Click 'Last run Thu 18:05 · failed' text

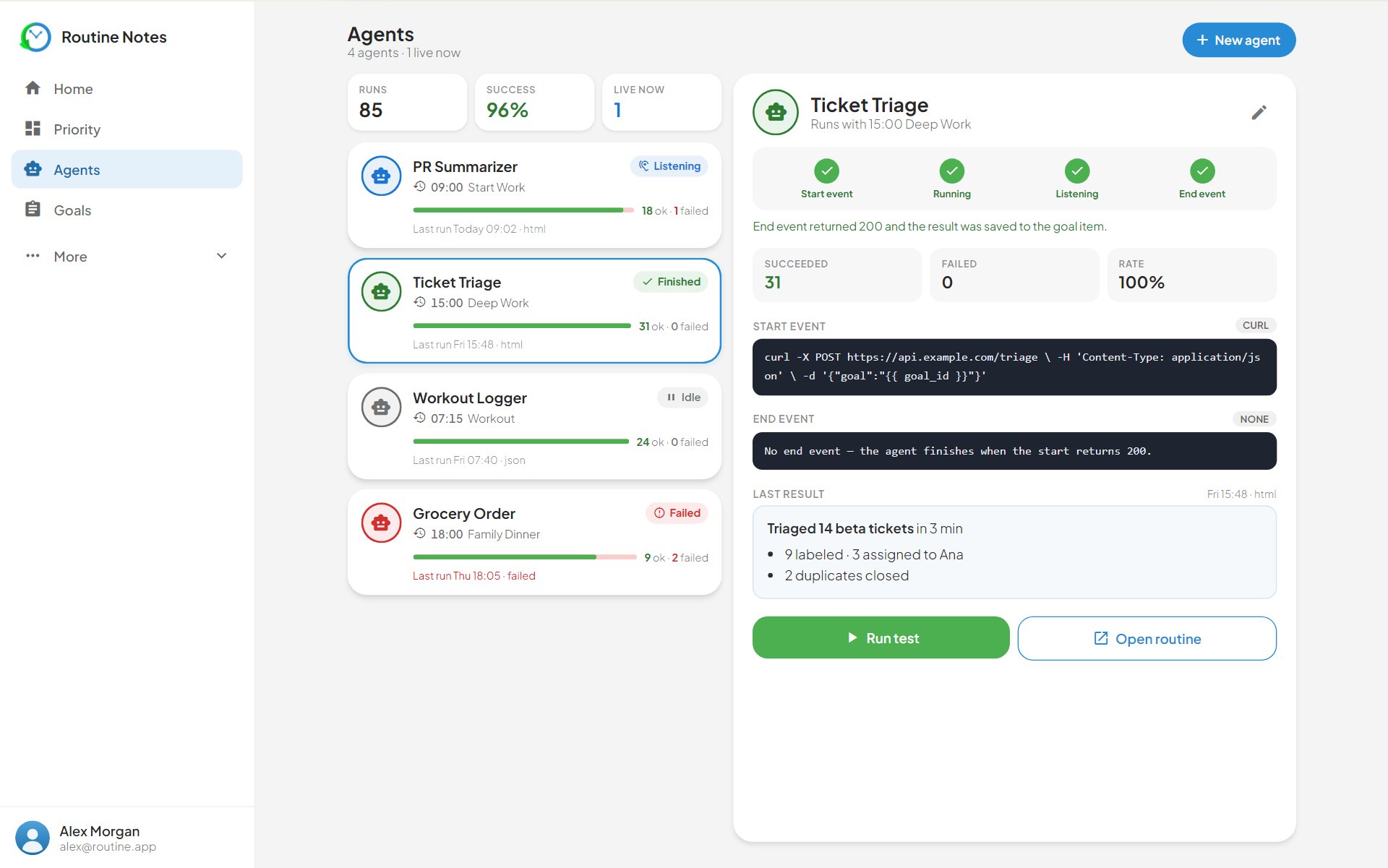[x=474, y=576]
